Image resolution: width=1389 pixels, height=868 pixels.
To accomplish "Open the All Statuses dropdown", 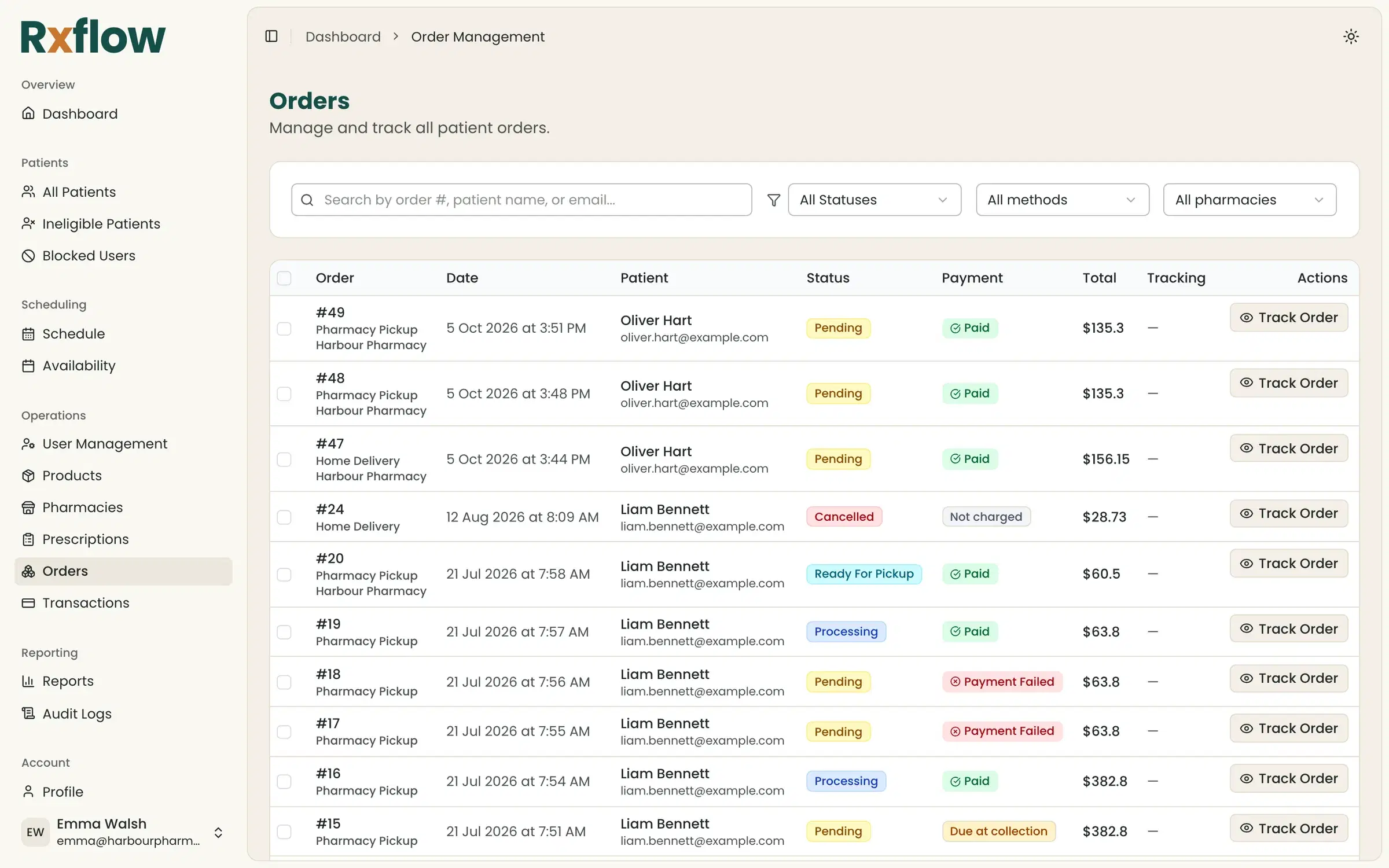I will (874, 200).
